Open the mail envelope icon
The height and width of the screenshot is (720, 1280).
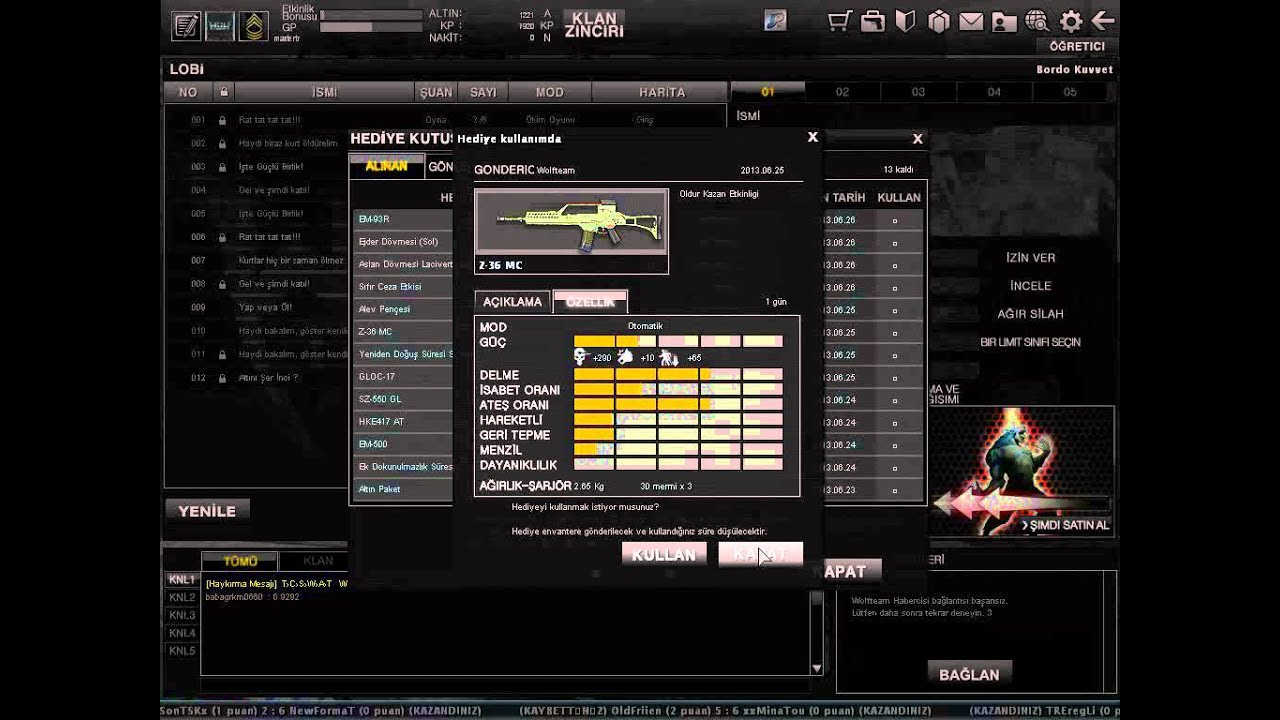(971, 22)
